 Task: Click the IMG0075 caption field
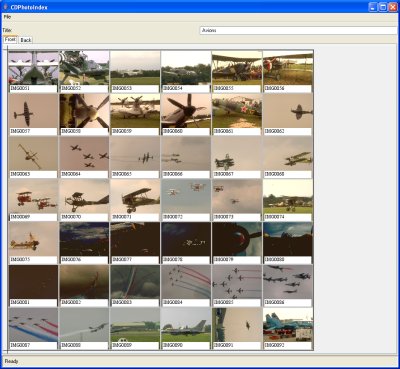tap(33, 260)
